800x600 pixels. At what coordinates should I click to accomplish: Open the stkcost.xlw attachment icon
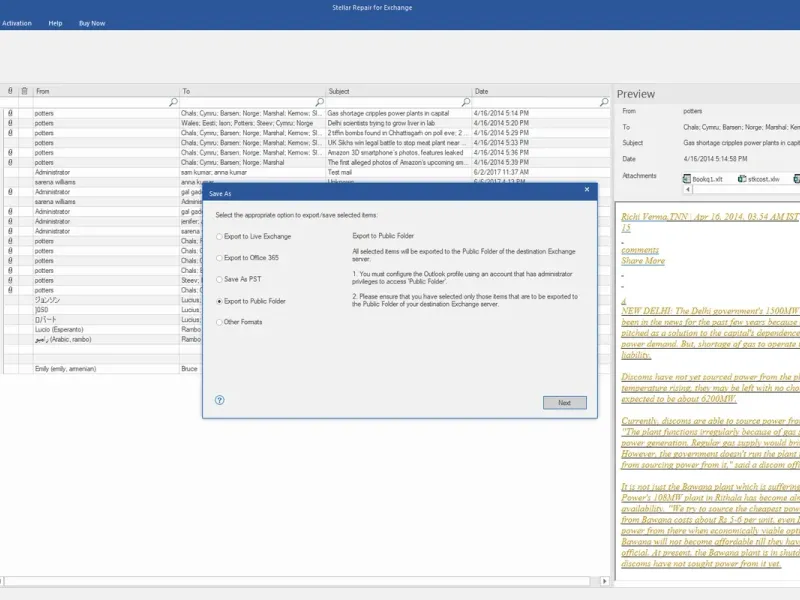click(x=742, y=179)
